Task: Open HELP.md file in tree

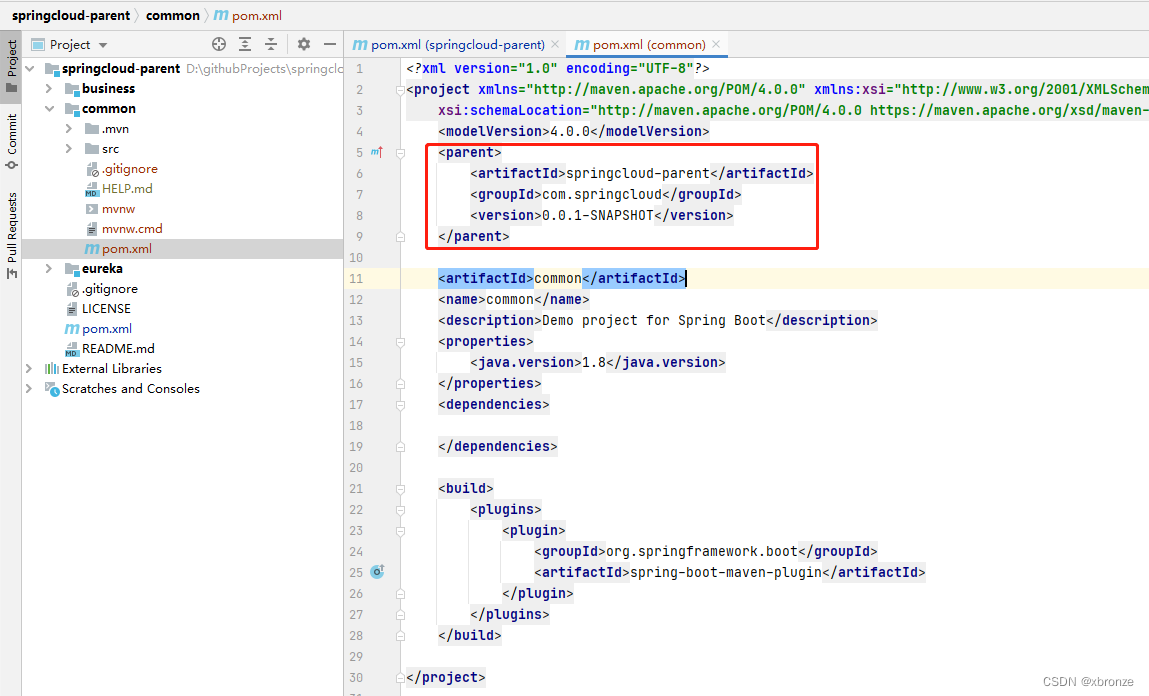Action: pos(127,188)
